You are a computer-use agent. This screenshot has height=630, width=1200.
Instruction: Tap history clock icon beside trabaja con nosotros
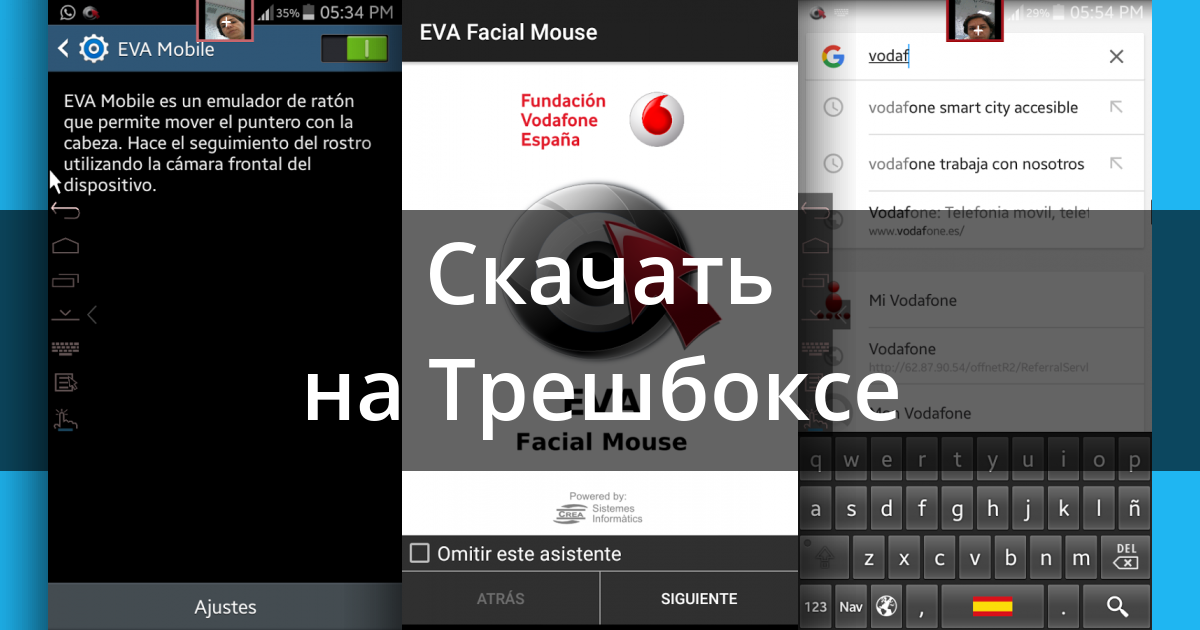832,163
